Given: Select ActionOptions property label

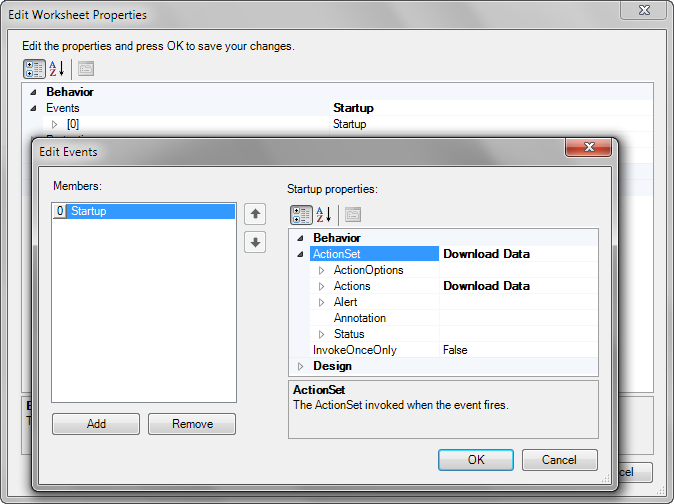Looking at the screenshot, I should [x=368, y=270].
